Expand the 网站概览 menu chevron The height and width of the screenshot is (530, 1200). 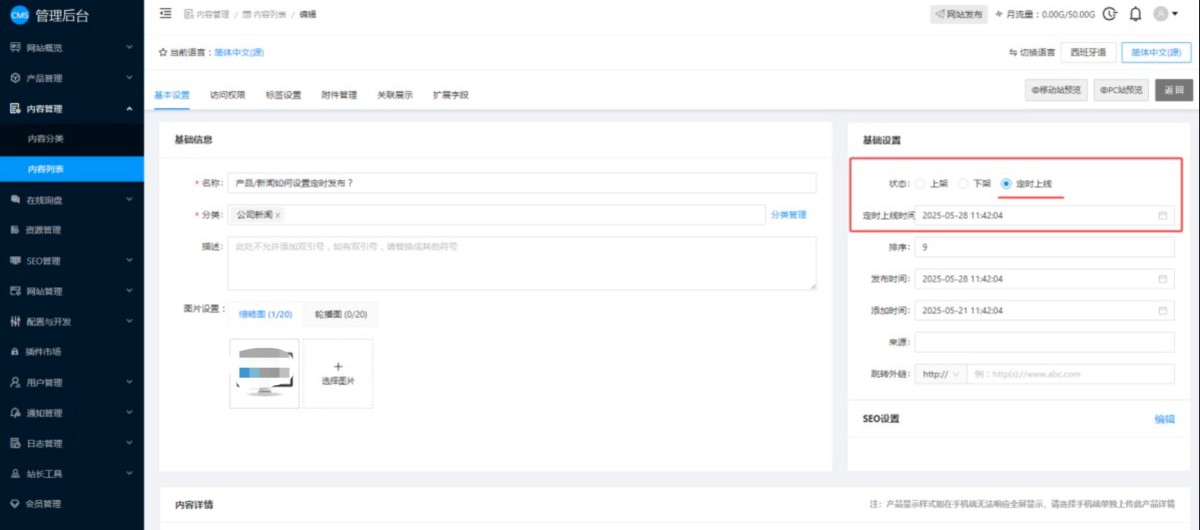coord(129,47)
